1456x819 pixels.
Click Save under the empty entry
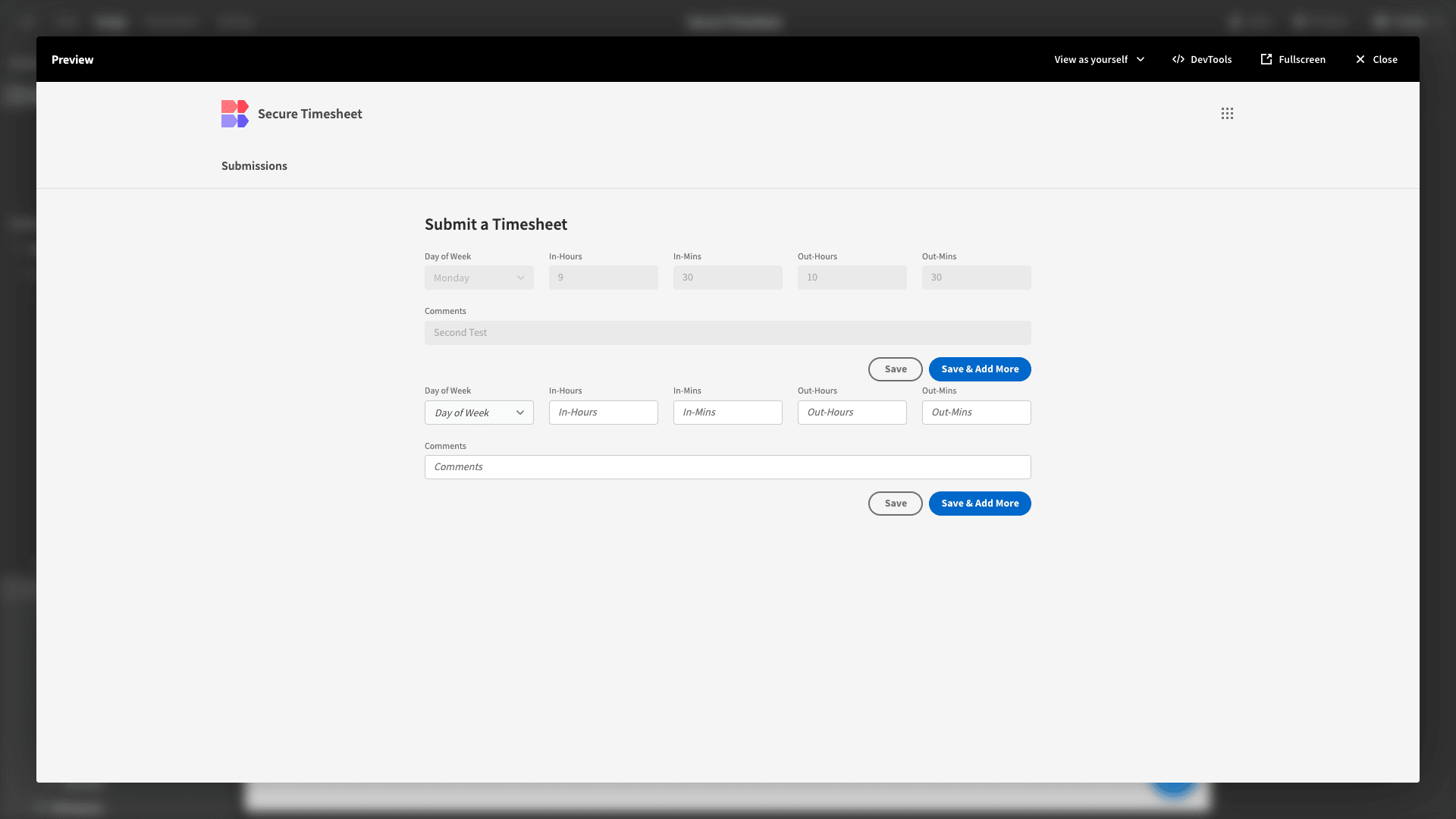[x=896, y=504]
